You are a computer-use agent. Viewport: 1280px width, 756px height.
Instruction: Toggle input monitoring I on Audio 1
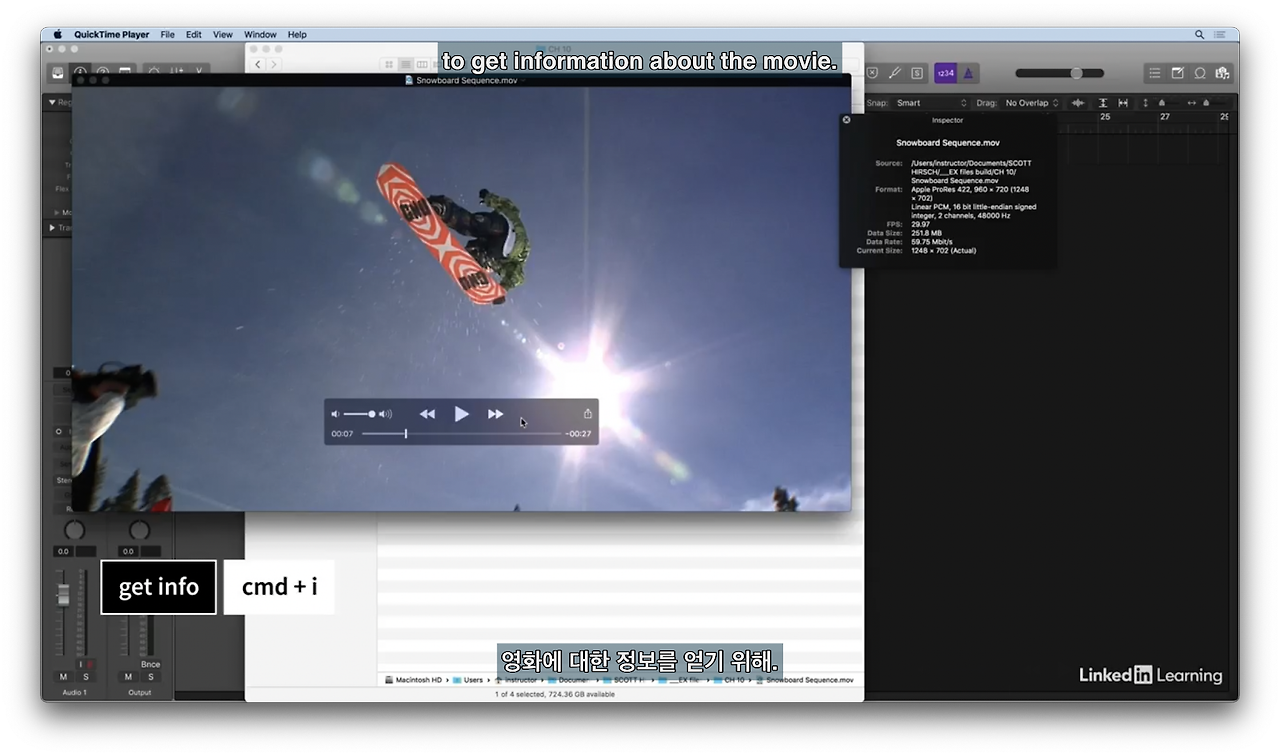point(80,664)
